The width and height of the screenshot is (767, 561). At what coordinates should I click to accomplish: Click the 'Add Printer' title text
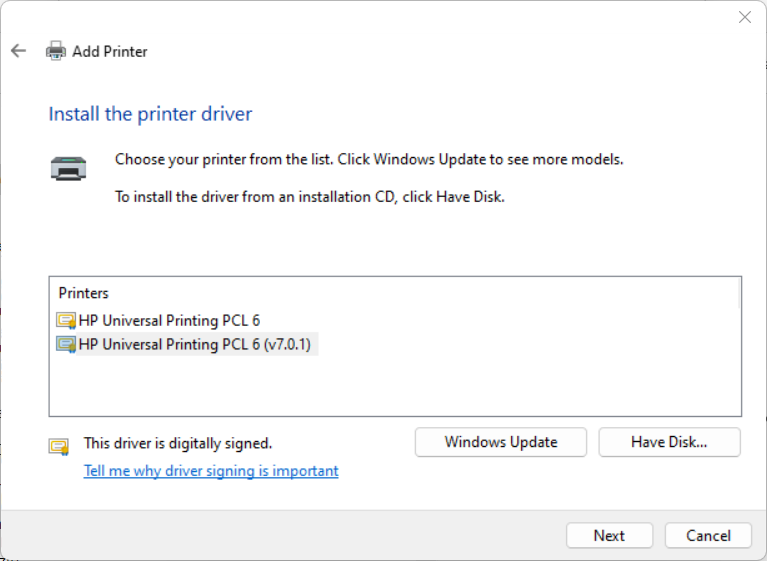[110, 51]
